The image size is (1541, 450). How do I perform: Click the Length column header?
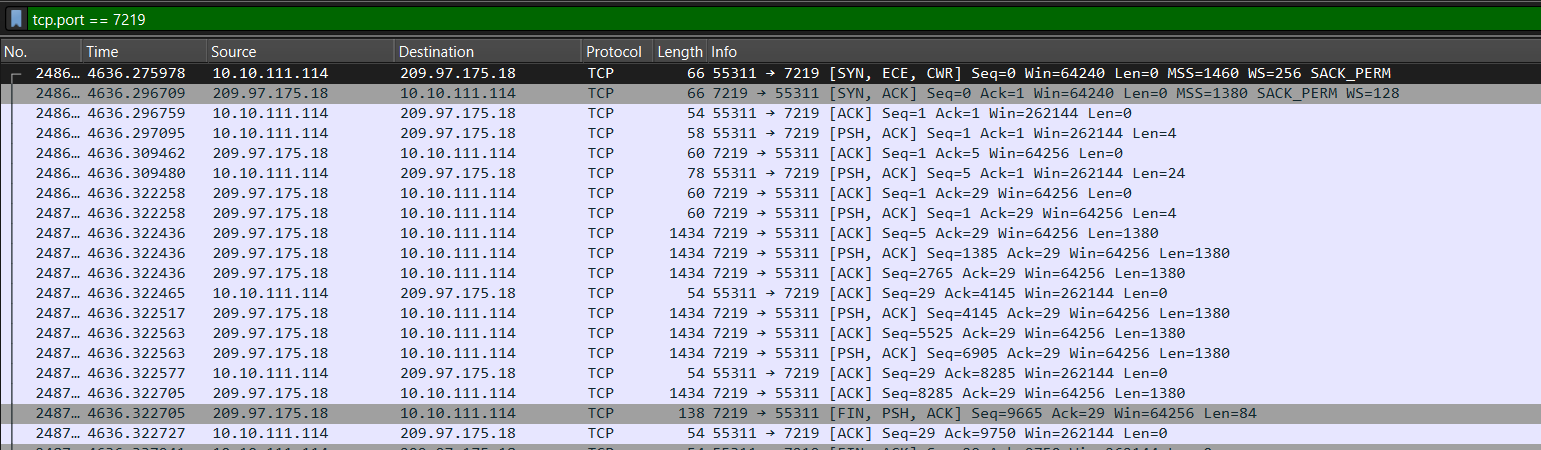(679, 52)
